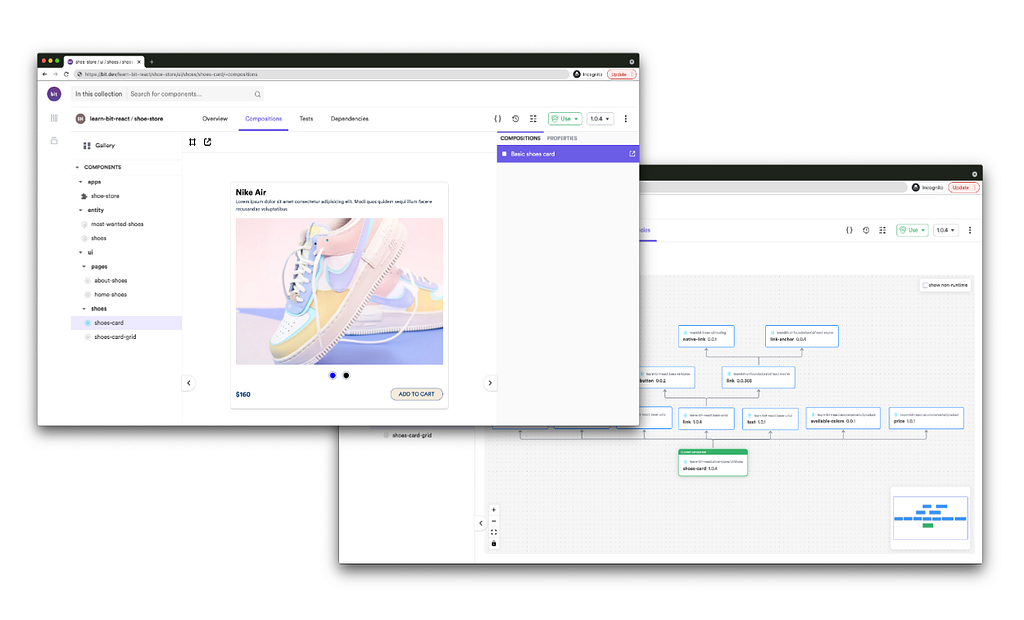Switch to the PROPERTIES panel tab
Viewport: 1024px width, 620px height.
click(x=562, y=139)
